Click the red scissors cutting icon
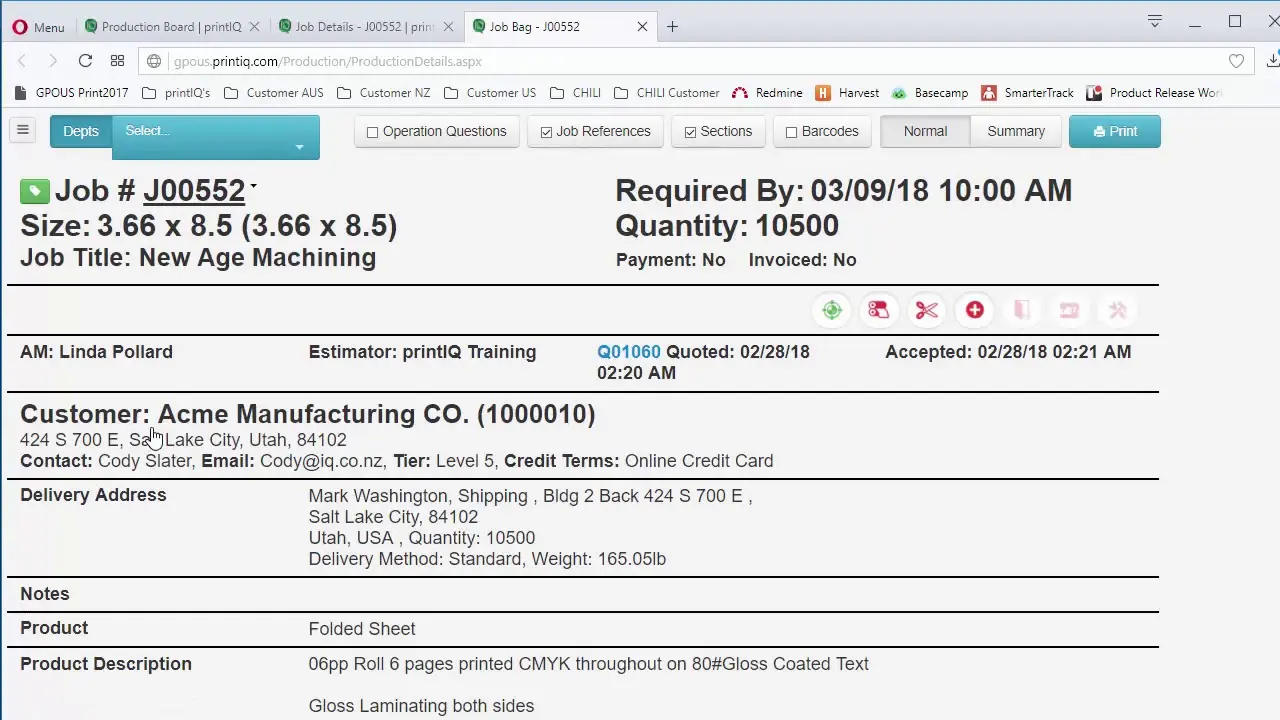 (927, 311)
